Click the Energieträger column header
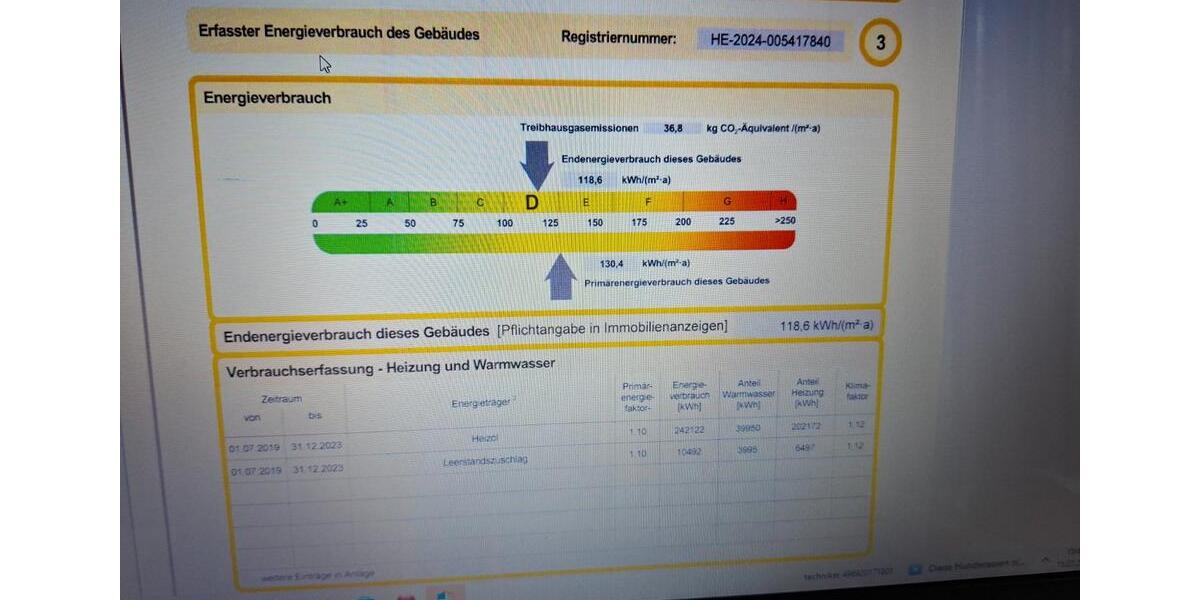 click(x=483, y=403)
